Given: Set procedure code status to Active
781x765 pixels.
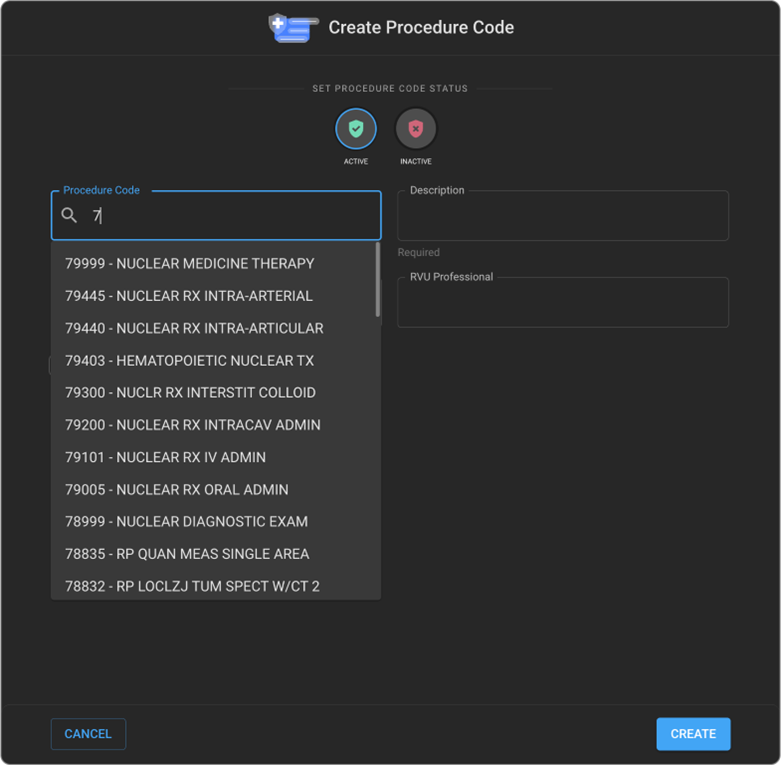Looking at the screenshot, I should (356, 129).
